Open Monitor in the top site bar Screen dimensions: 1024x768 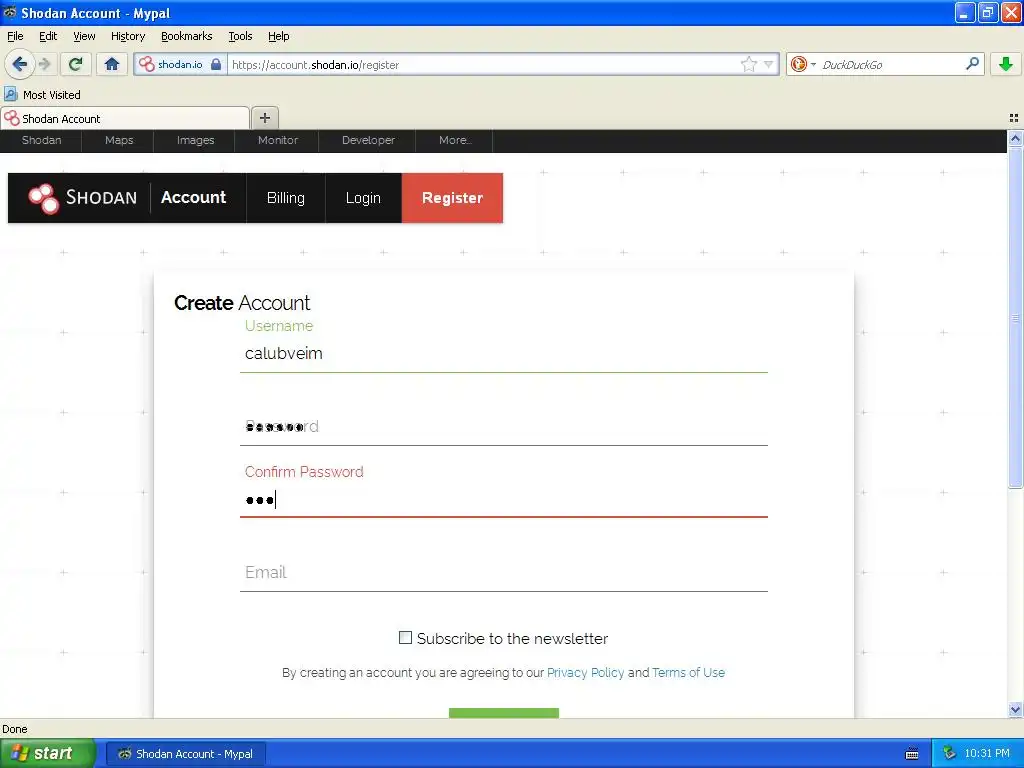pos(278,140)
